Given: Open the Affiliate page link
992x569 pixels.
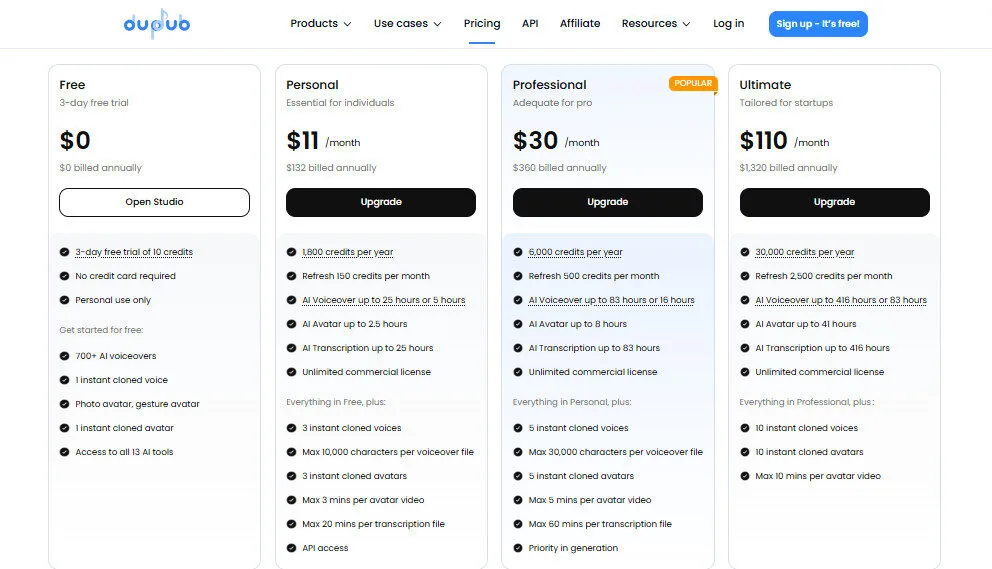Looking at the screenshot, I should pos(580,24).
